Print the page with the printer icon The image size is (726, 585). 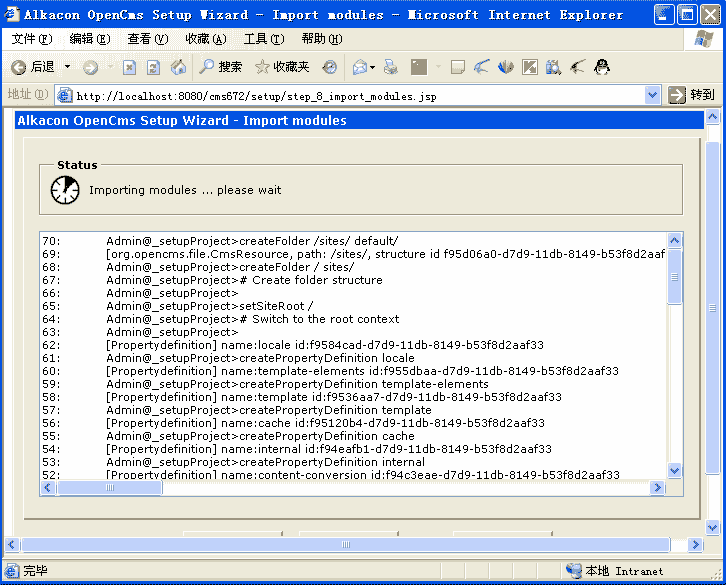[x=390, y=68]
